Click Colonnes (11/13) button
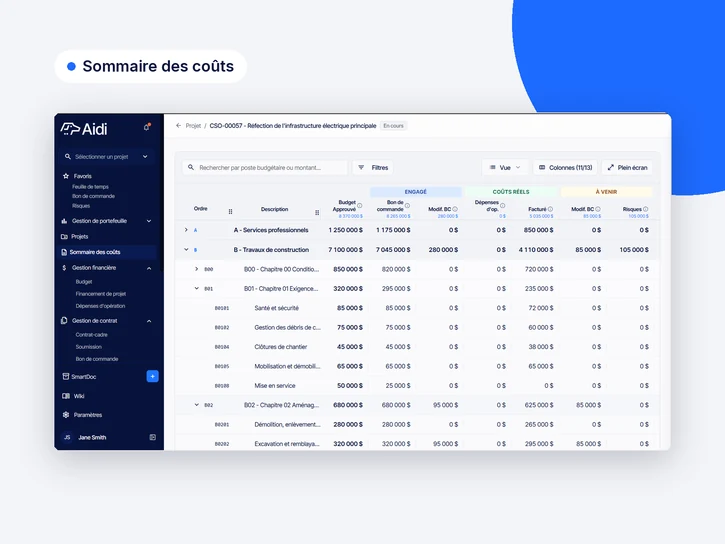725x544 pixels. point(565,167)
